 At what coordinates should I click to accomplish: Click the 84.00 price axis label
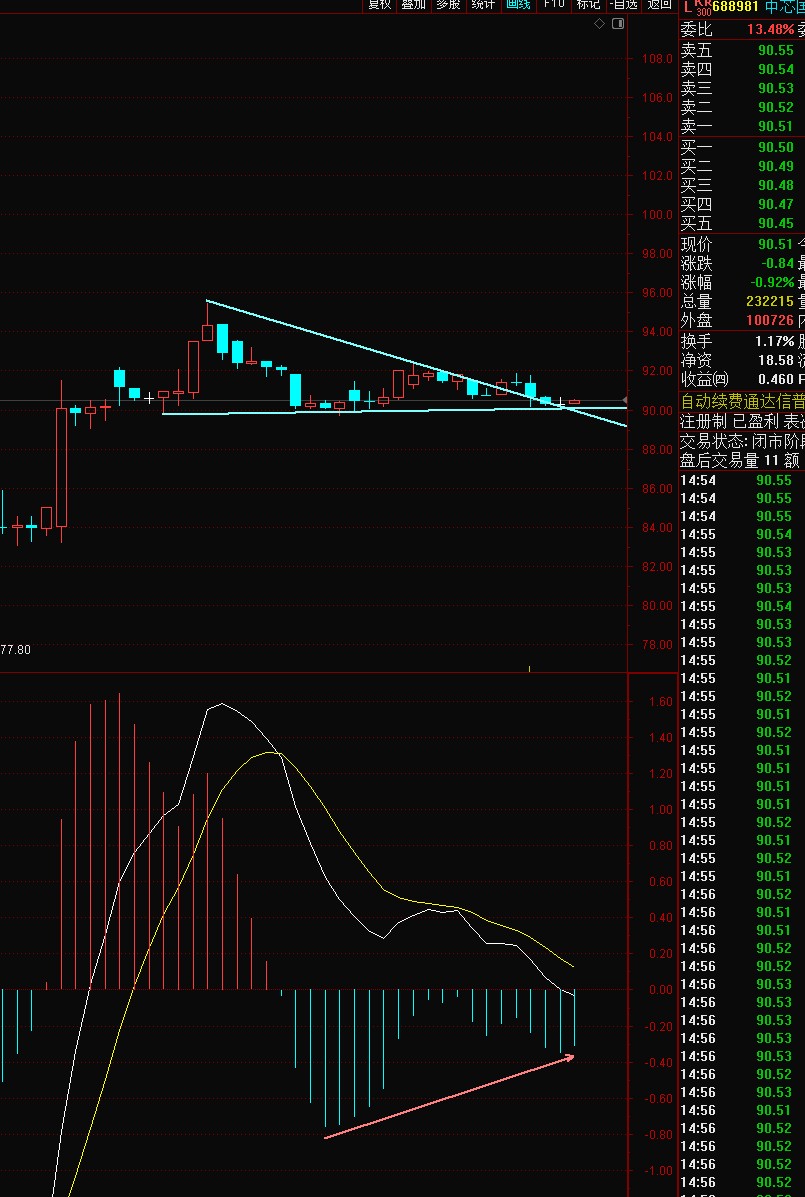click(x=657, y=528)
